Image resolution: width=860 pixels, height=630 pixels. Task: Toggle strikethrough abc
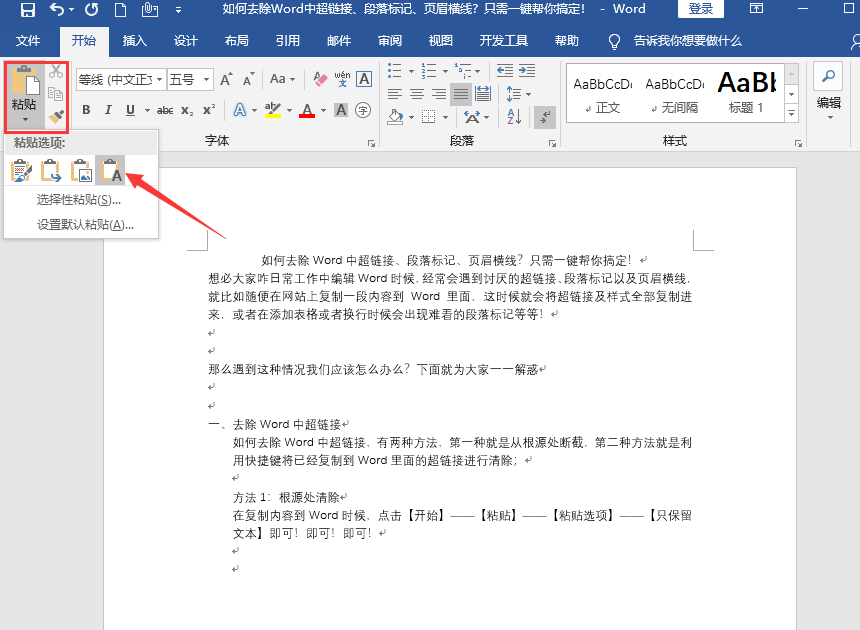165,111
